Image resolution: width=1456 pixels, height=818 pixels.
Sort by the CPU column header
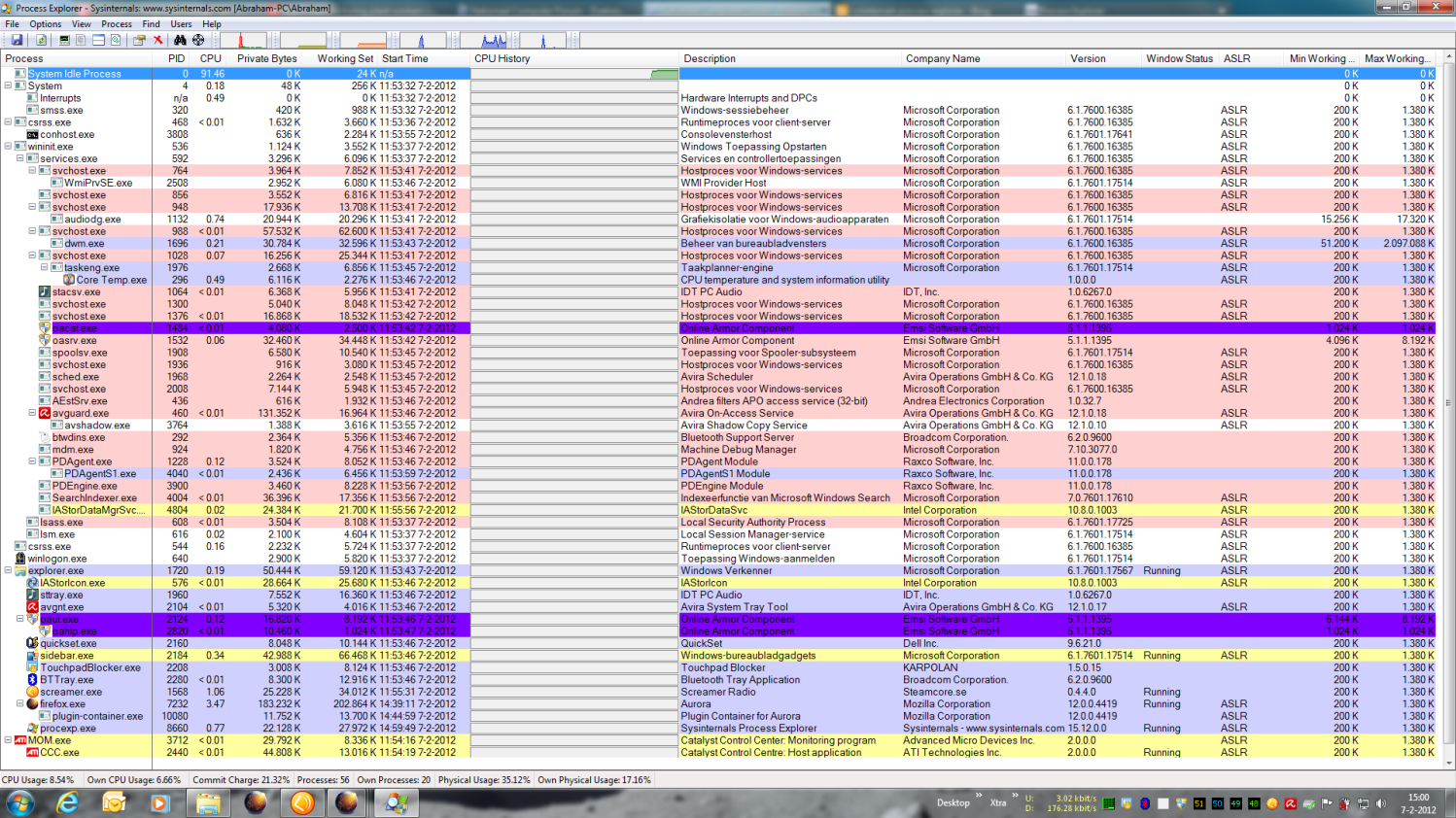point(210,58)
